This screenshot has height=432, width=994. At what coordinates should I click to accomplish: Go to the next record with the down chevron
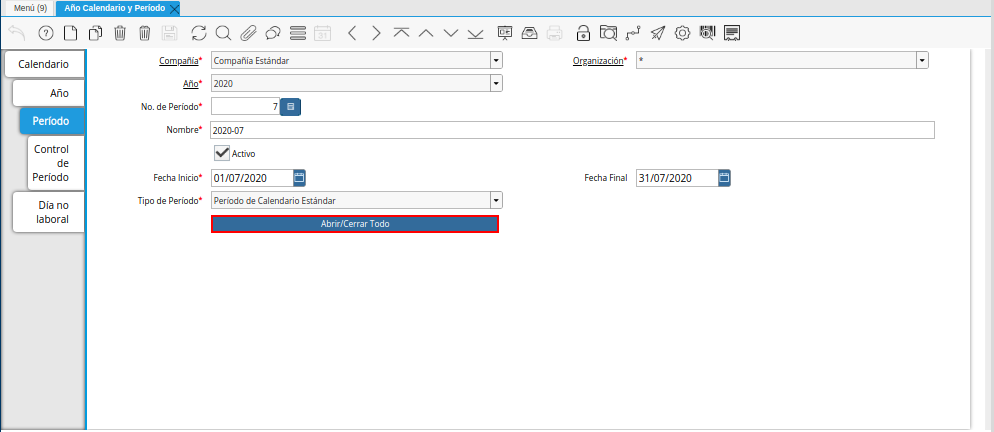(451, 33)
